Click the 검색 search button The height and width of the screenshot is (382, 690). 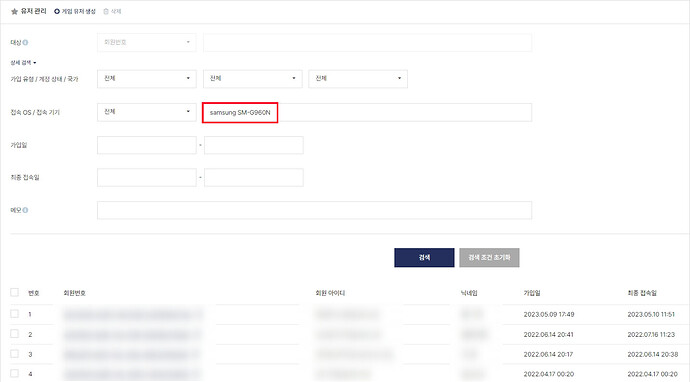424,257
